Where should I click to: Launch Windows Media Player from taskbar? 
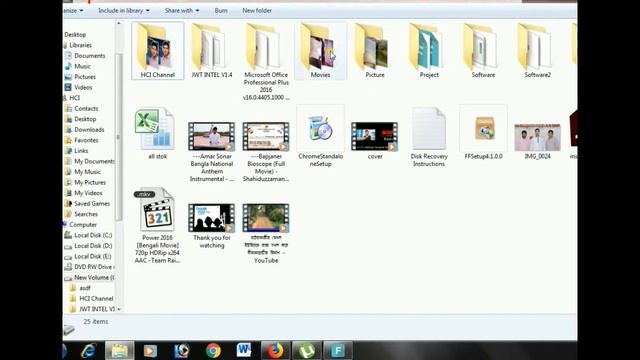pos(150,351)
